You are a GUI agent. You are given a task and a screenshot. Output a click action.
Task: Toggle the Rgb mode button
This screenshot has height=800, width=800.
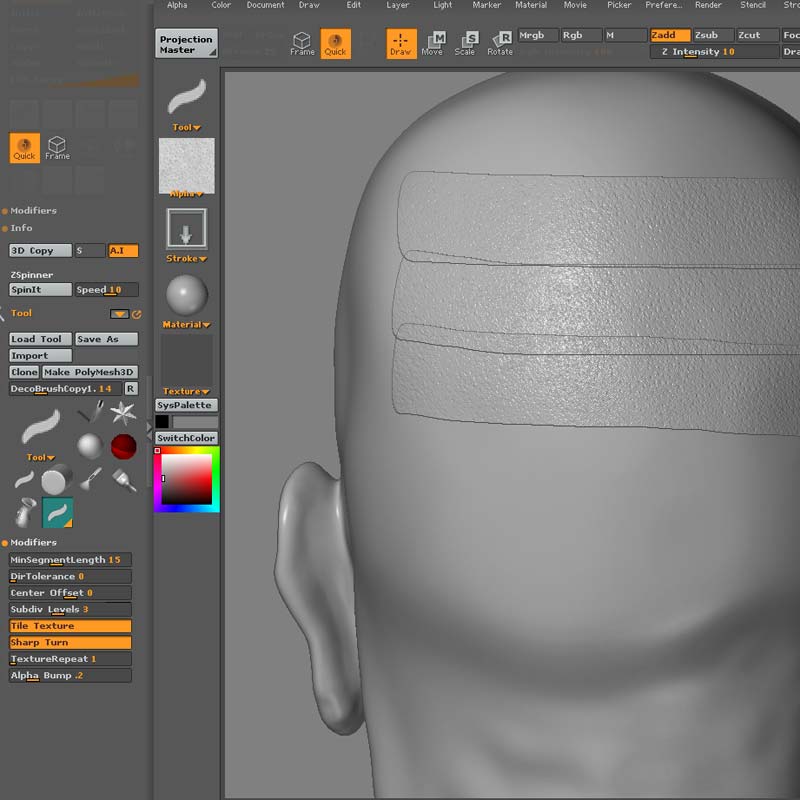[x=581, y=35]
